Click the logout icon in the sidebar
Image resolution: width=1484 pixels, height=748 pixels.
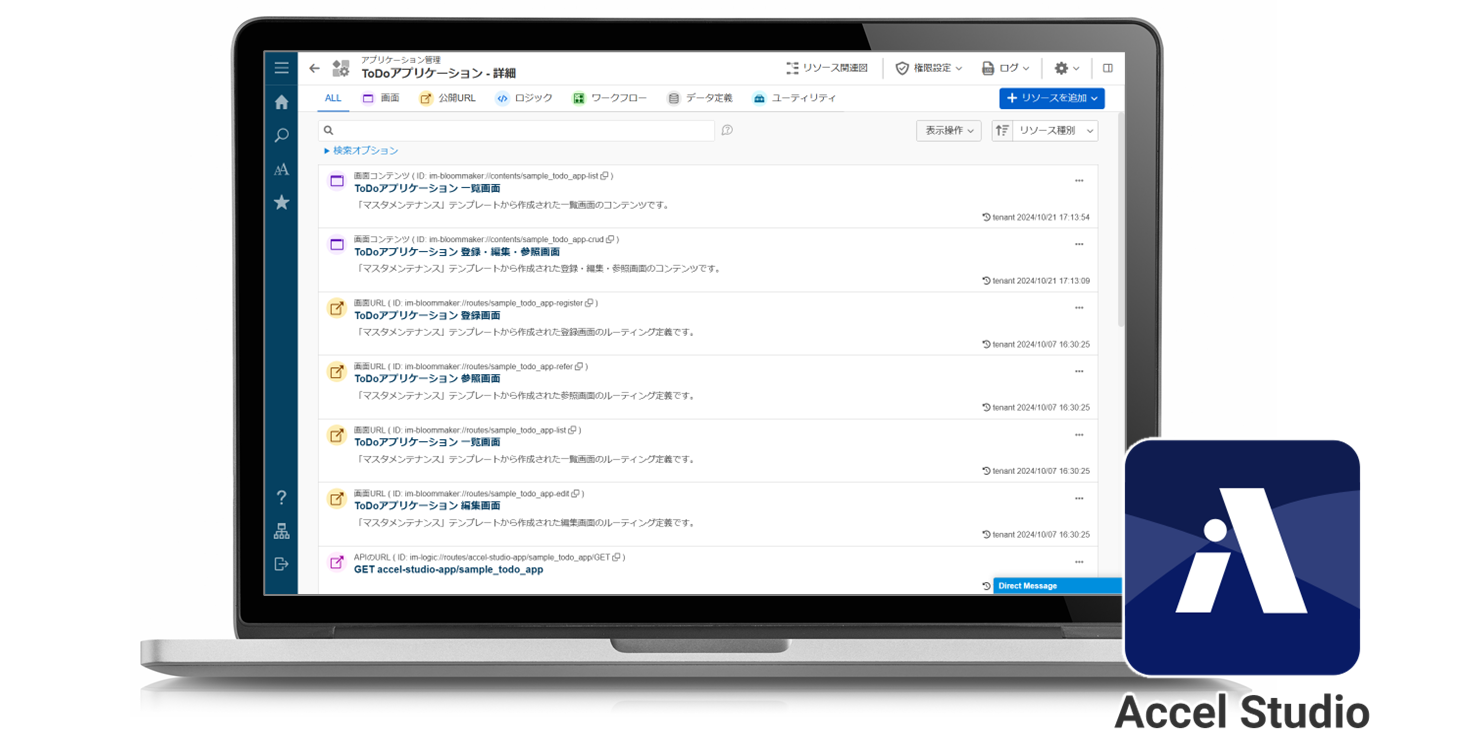[281, 564]
